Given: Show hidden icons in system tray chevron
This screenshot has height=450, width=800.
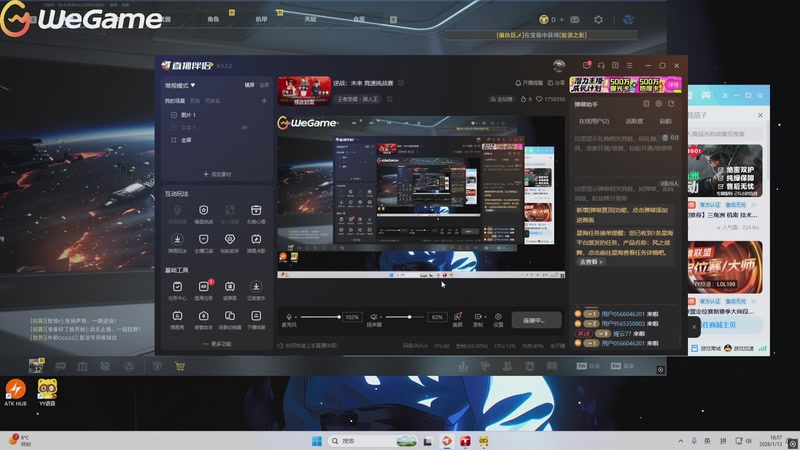Looking at the screenshot, I should tap(681, 441).
